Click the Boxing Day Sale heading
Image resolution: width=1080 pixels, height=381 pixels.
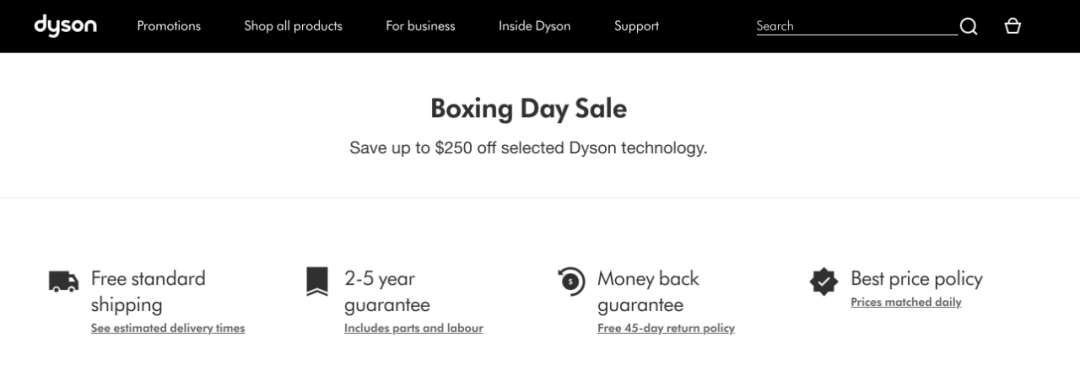click(x=529, y=109)
